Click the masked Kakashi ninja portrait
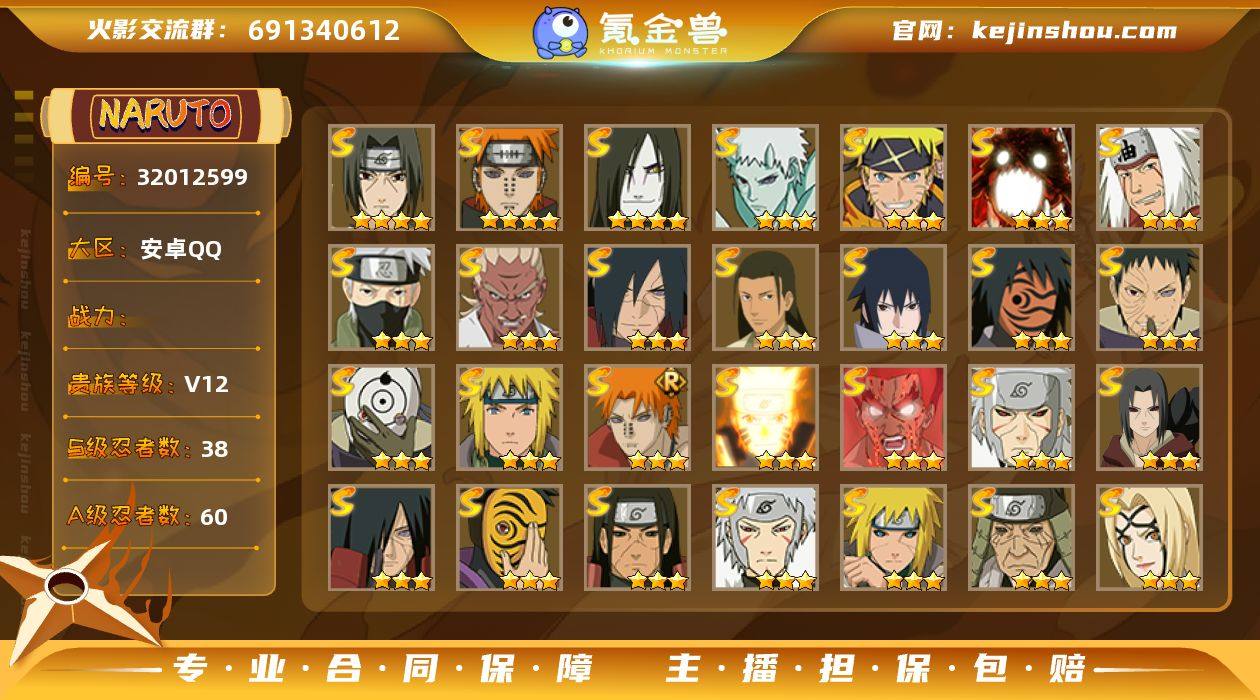Screen dimensions: 1260x700 click(381, 297)
